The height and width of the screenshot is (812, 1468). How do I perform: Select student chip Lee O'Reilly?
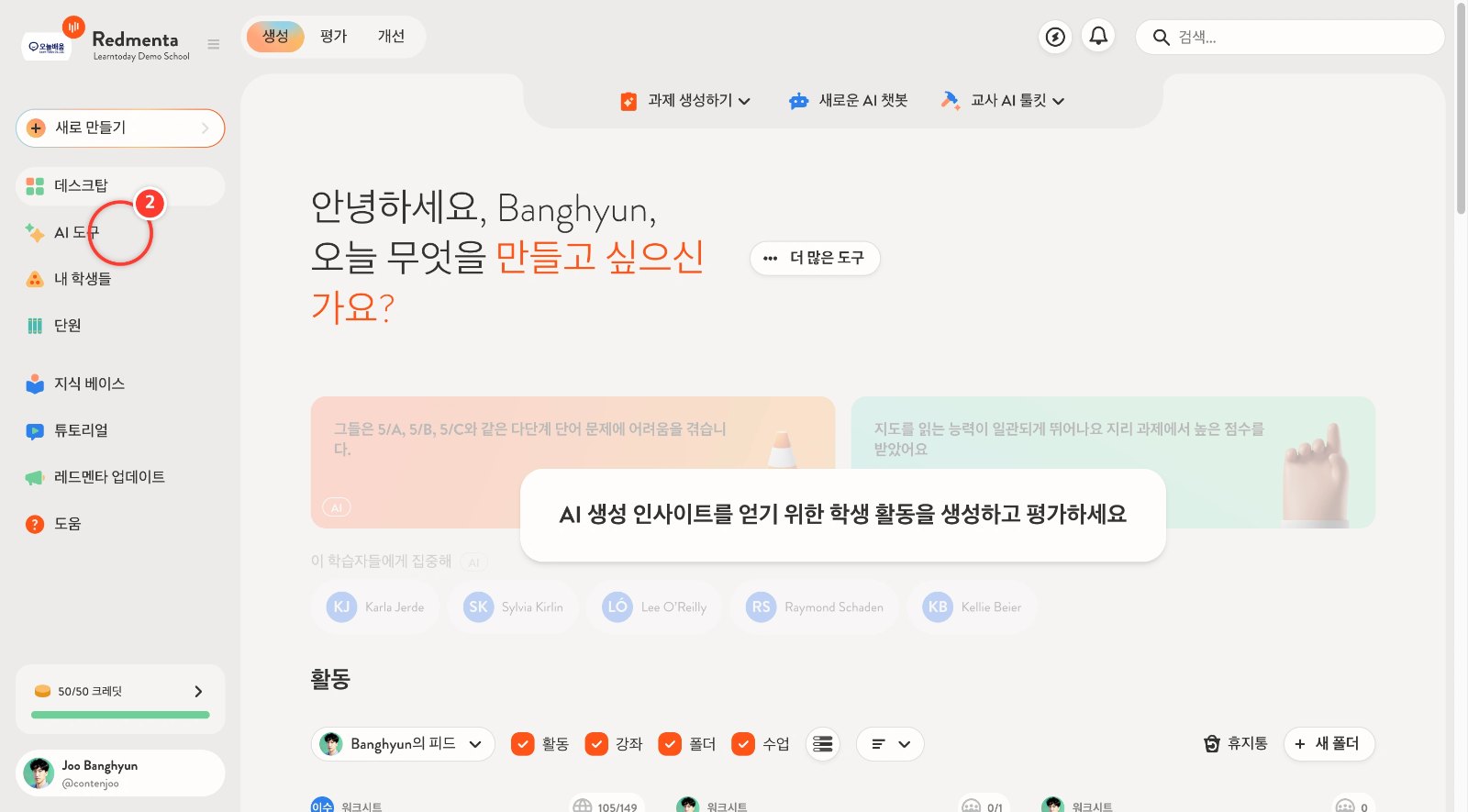pos(654,607)
